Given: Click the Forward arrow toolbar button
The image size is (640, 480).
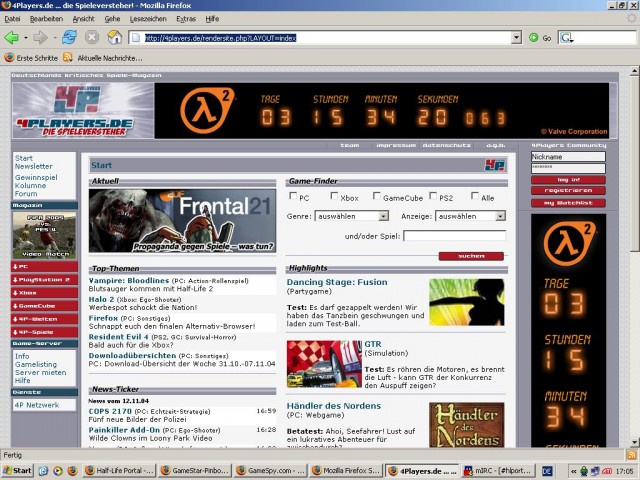Looking at the screenshot, I should click(x=40, y=38).
